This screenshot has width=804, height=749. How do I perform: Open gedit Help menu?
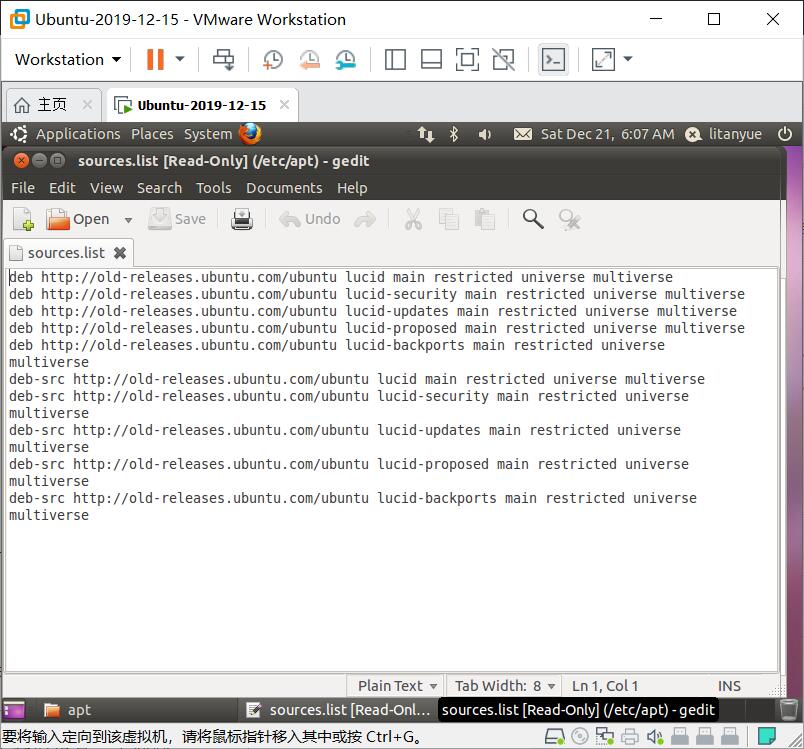pos(352,188)
